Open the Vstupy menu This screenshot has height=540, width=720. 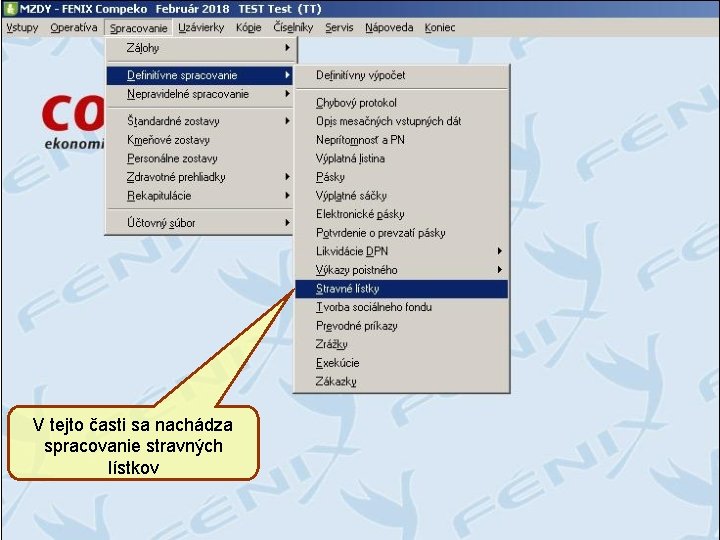(x=22, y=28)
